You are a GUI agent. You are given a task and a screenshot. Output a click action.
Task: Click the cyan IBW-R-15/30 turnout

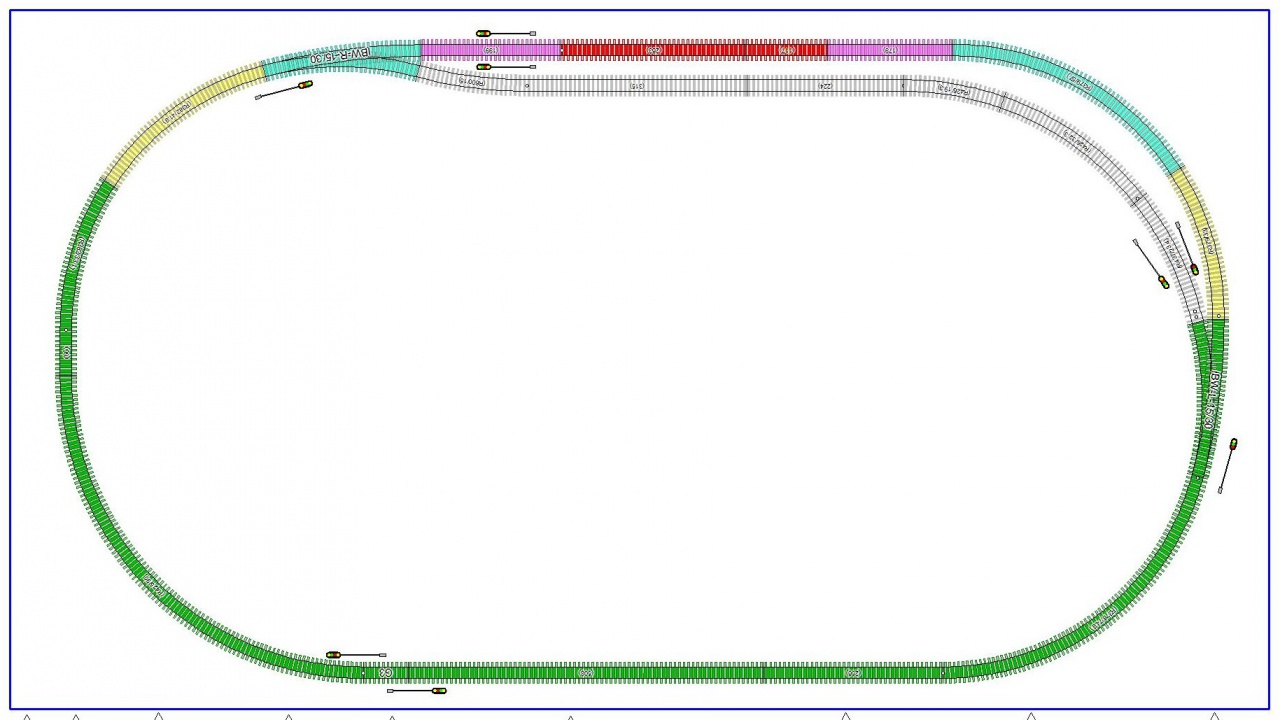[340, 59]
